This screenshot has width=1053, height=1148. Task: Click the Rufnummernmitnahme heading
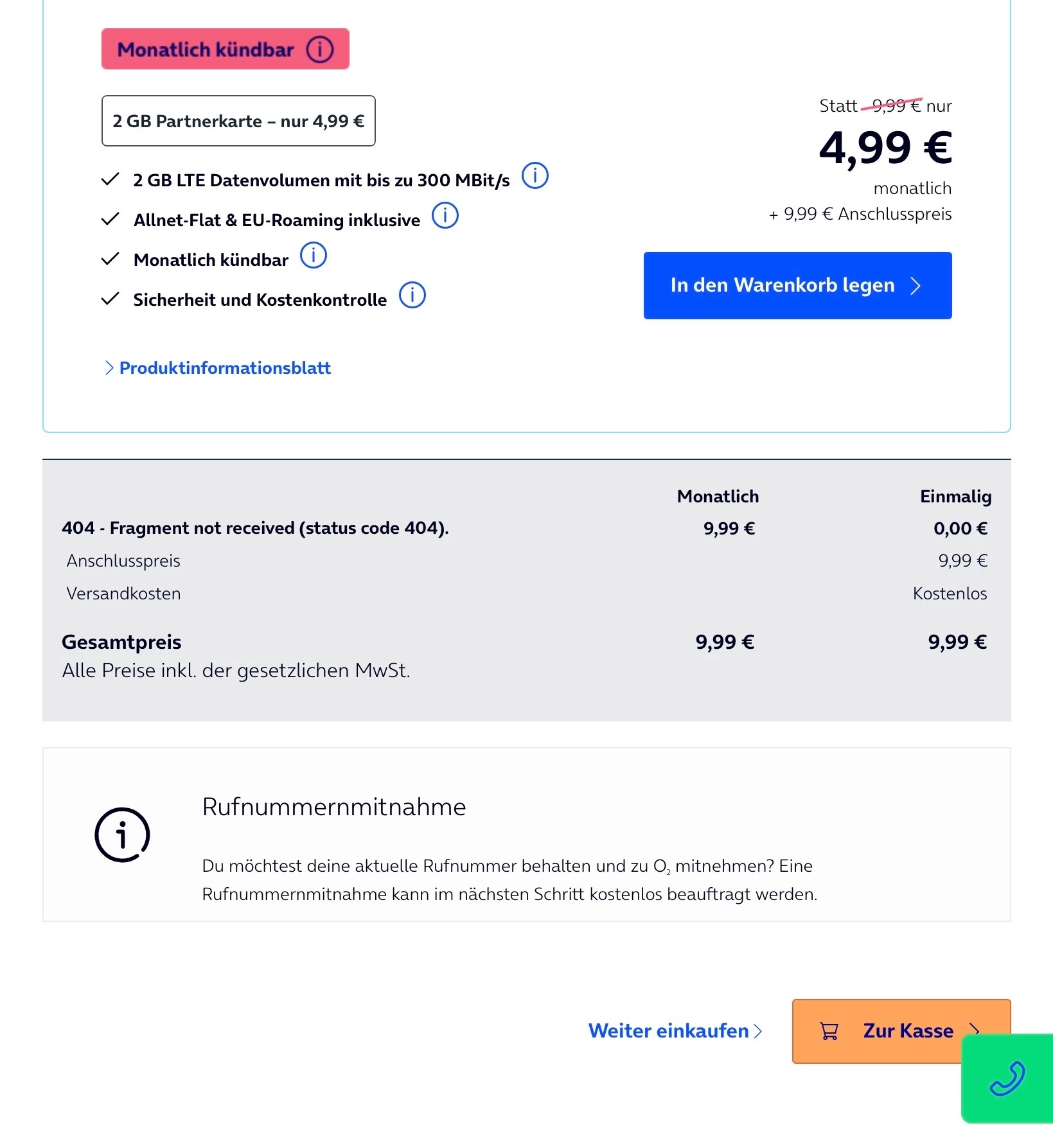(x=333, y=806)
